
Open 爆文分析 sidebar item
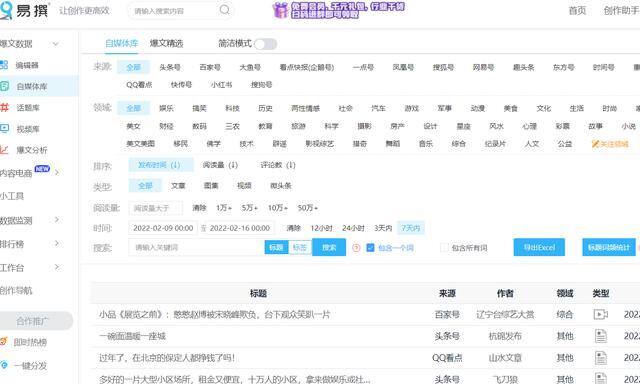click(x=31, y=150)
